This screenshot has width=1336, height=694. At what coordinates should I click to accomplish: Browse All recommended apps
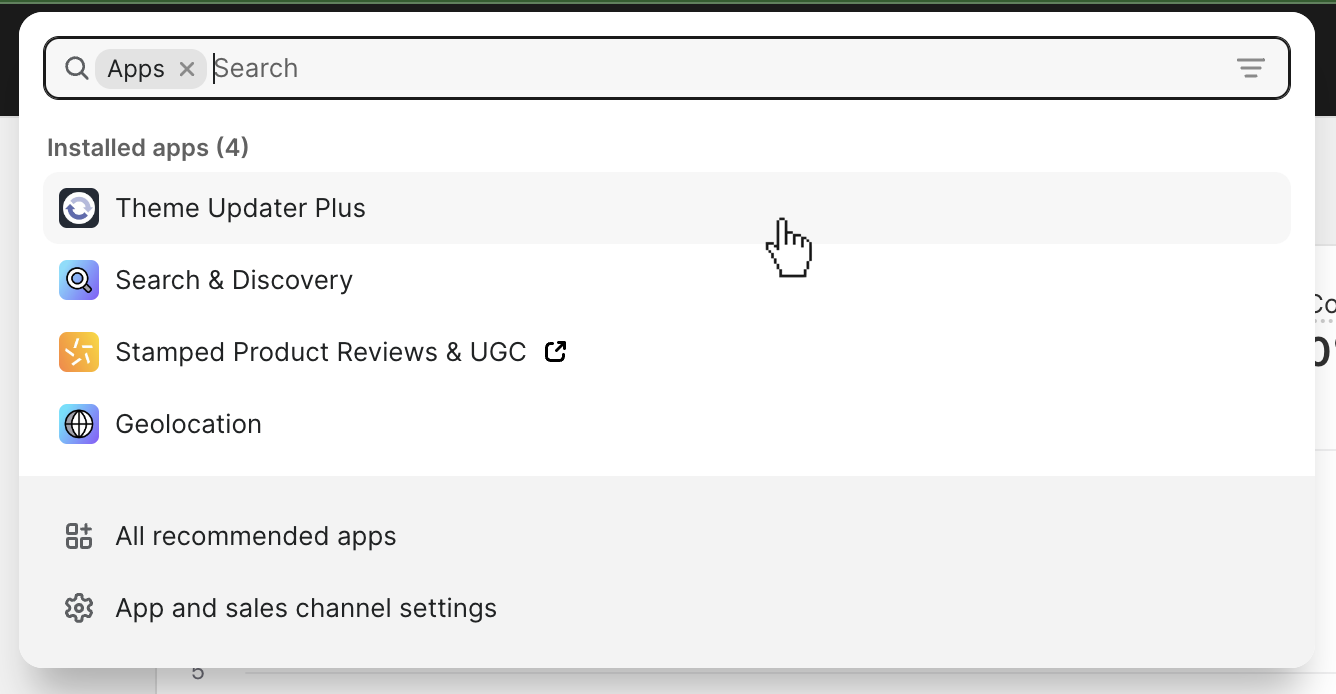point(256,536)
